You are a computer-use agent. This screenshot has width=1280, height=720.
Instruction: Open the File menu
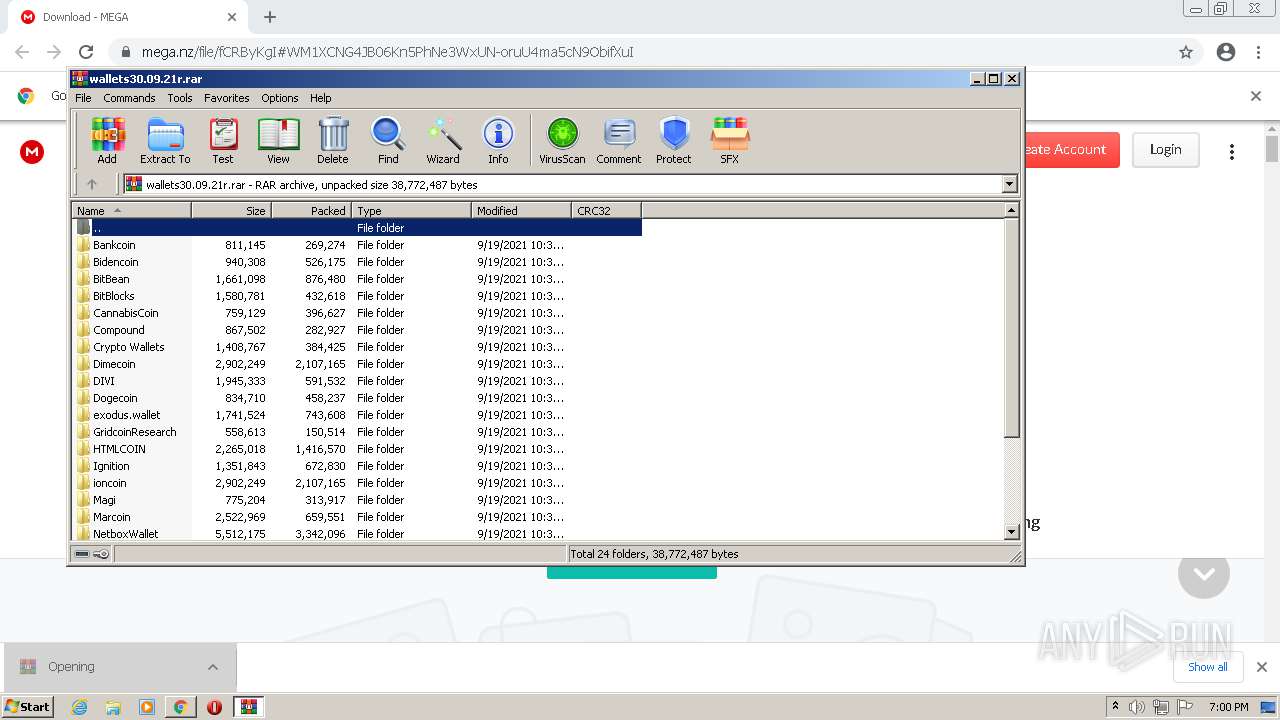[x=83, y=98]
